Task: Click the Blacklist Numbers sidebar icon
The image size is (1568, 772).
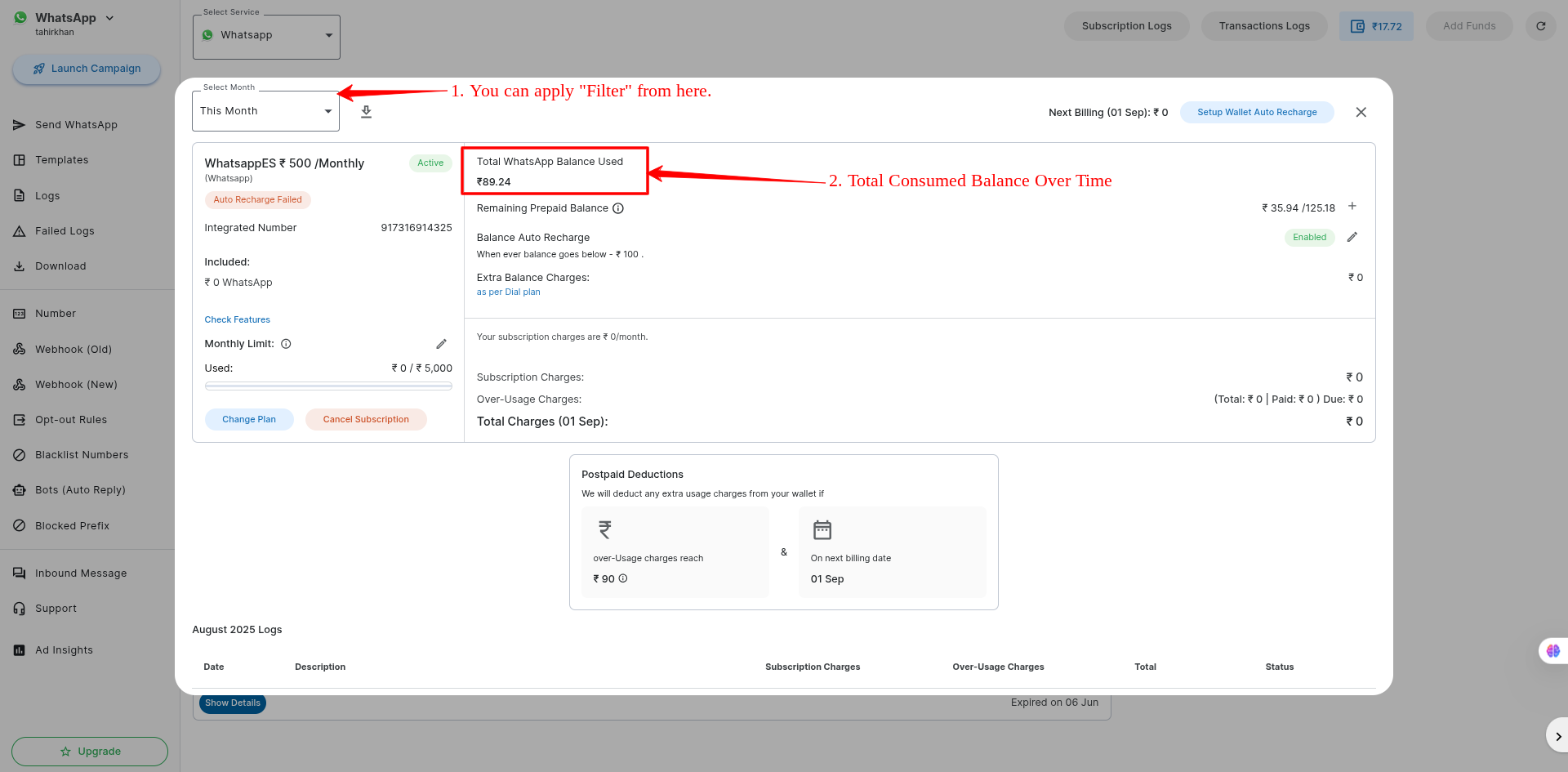Action: click(19, 455)
